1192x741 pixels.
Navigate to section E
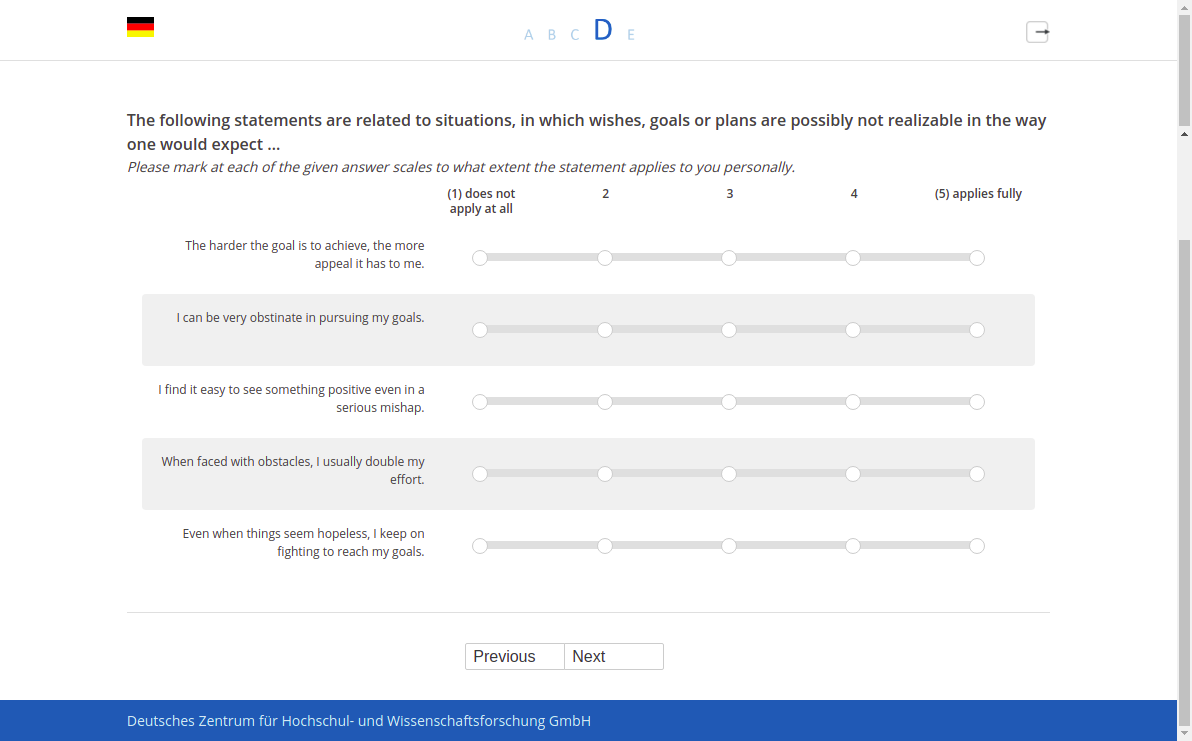coord(631,35)
